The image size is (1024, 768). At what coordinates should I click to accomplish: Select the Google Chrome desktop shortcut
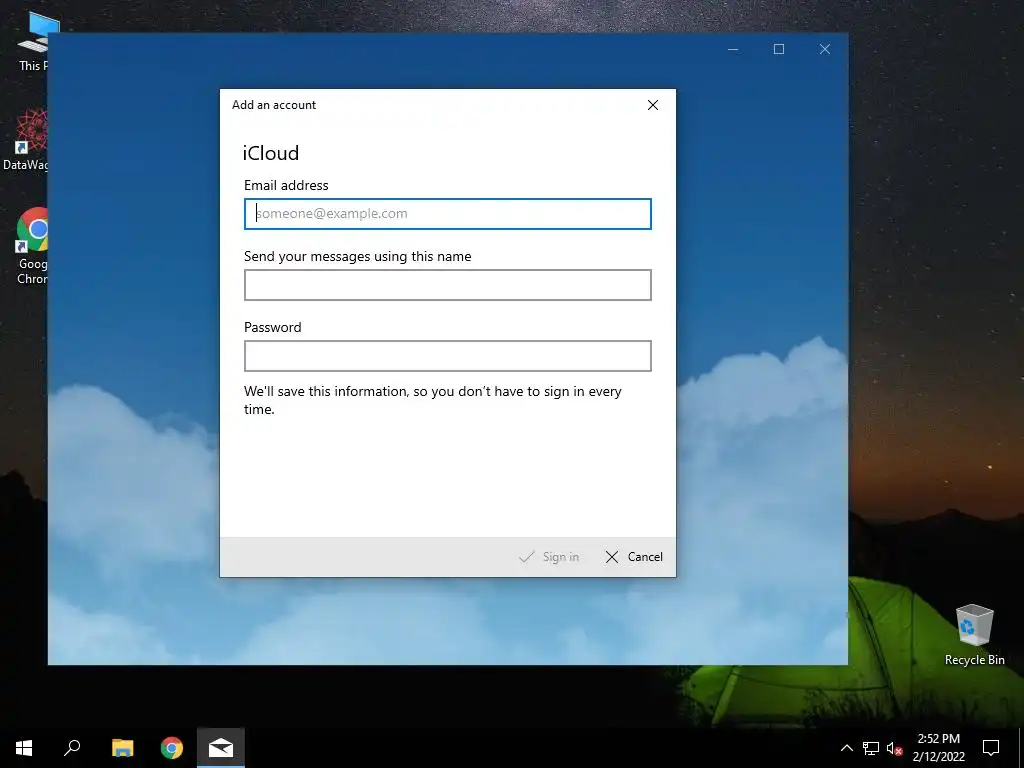point(31,246)
